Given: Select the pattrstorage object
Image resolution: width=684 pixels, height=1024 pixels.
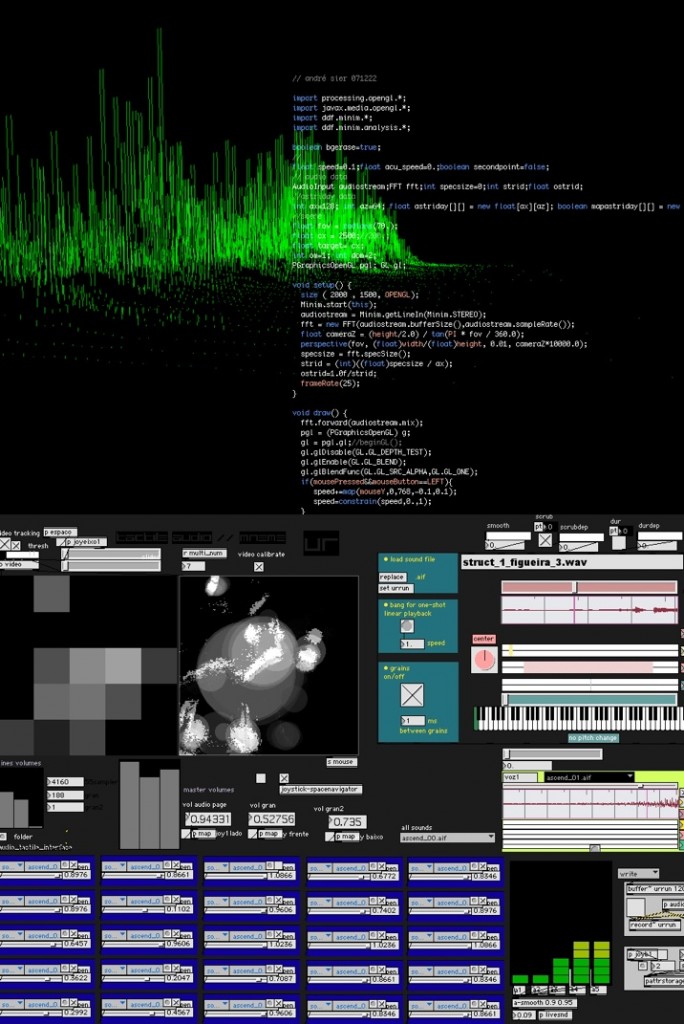Looking at the screenshot, I should coord(664,981).
